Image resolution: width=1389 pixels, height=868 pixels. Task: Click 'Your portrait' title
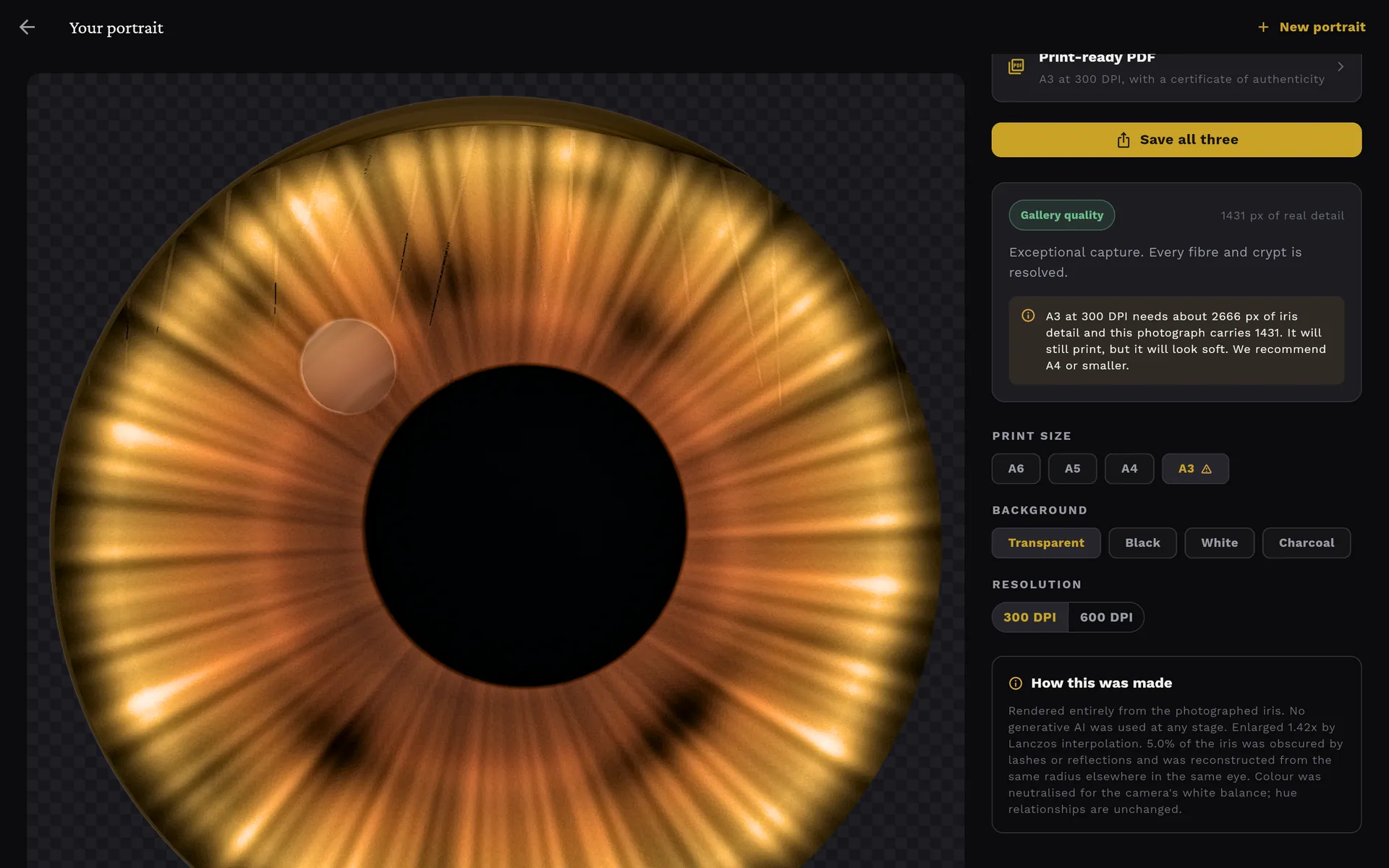click(116, 27)
